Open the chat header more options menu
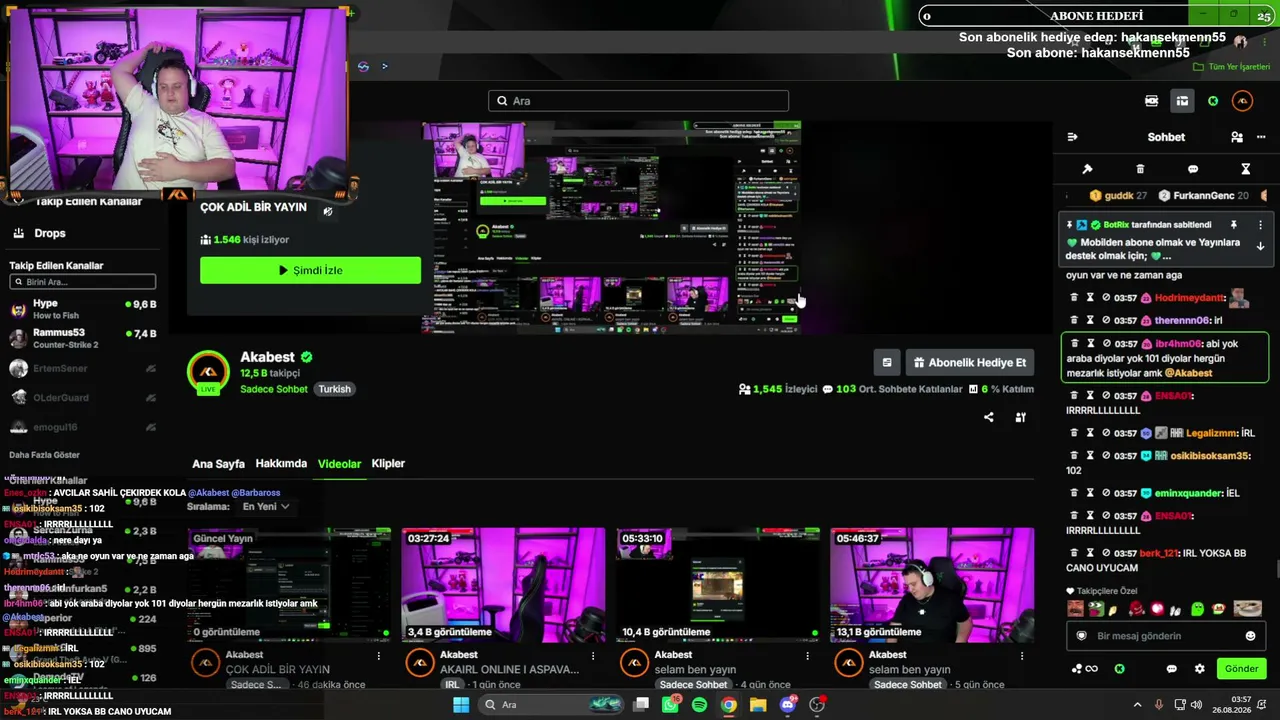Screen dimensions: 1280x720 [1259, 137]
